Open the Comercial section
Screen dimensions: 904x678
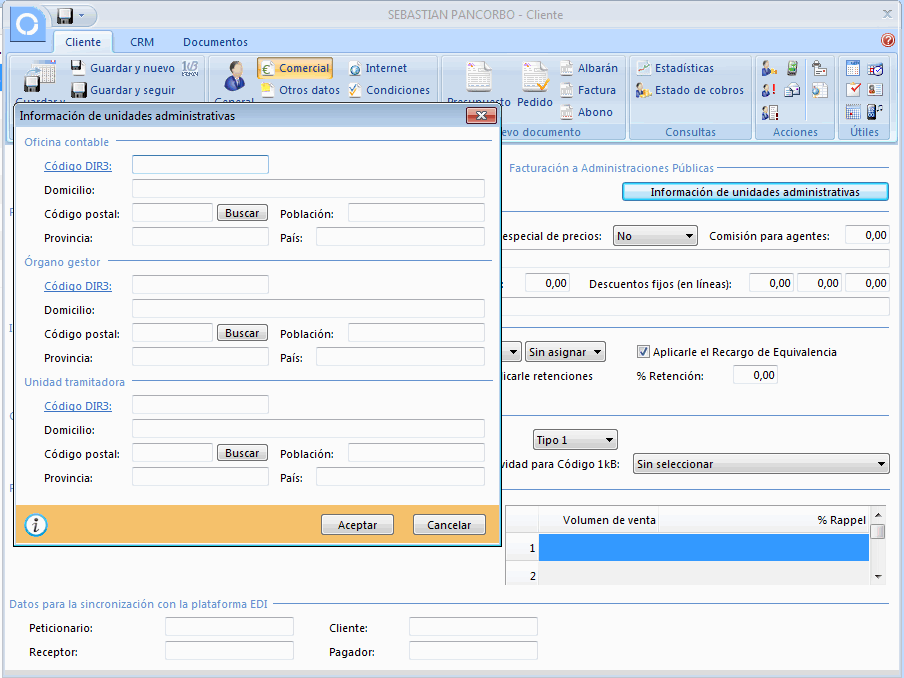coord(295,68)
